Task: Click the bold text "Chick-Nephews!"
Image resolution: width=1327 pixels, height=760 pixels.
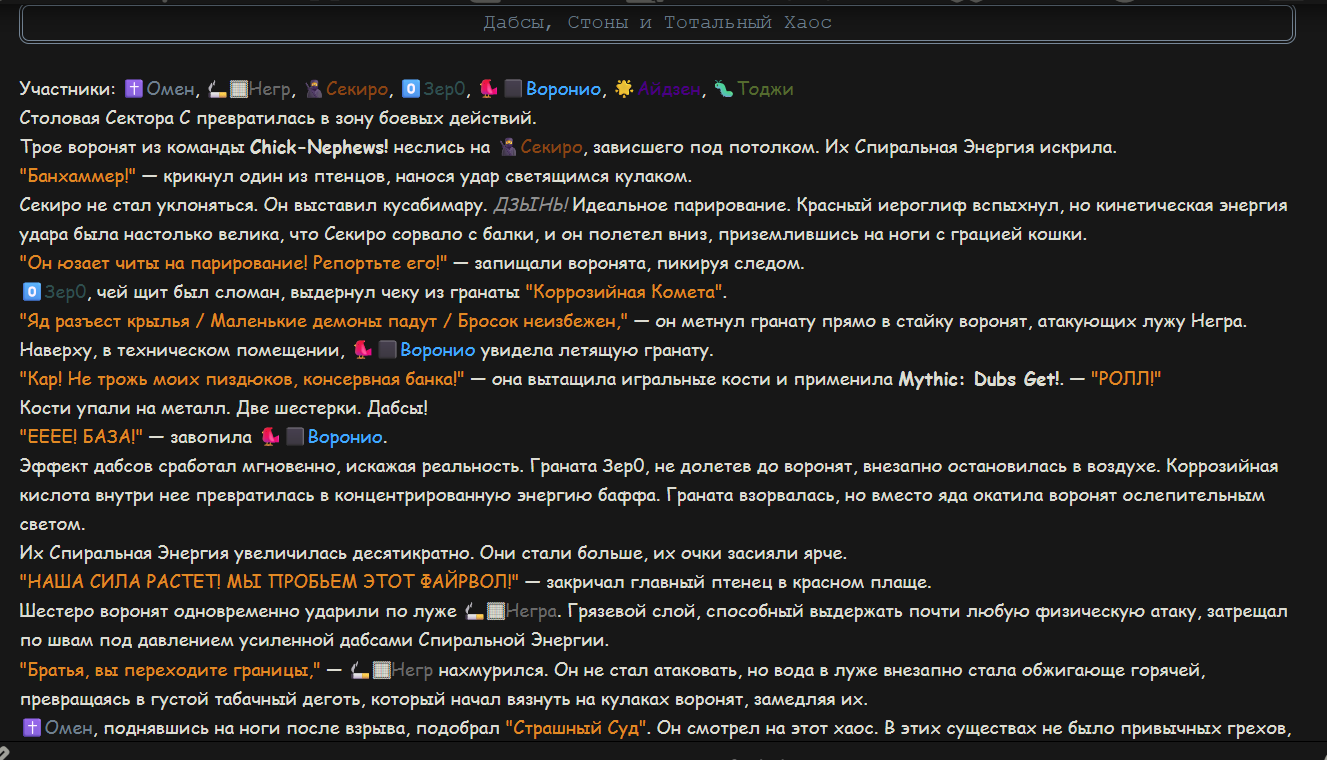Action: coord(319,148)
